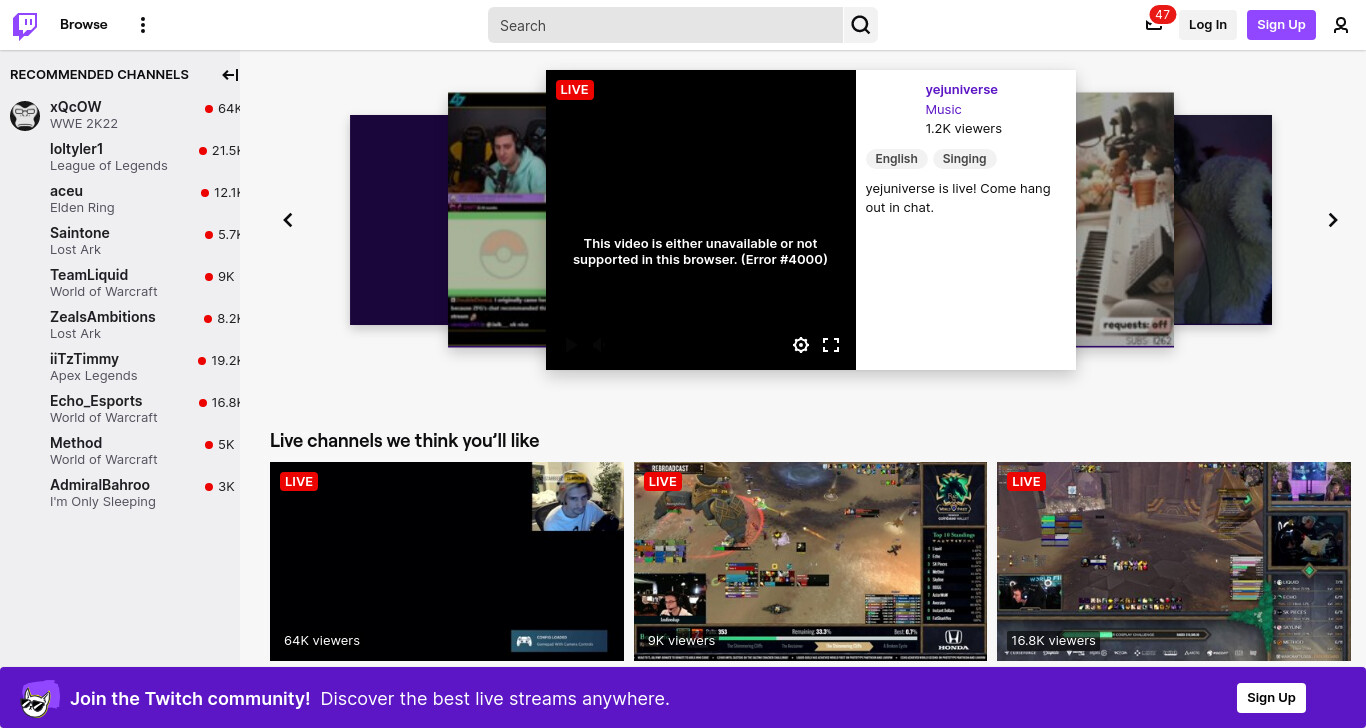Image resolution: width=1366 pixels, height=728 pixels.
Task: Click the banner Sign Up button
Action: [1271, 698]
